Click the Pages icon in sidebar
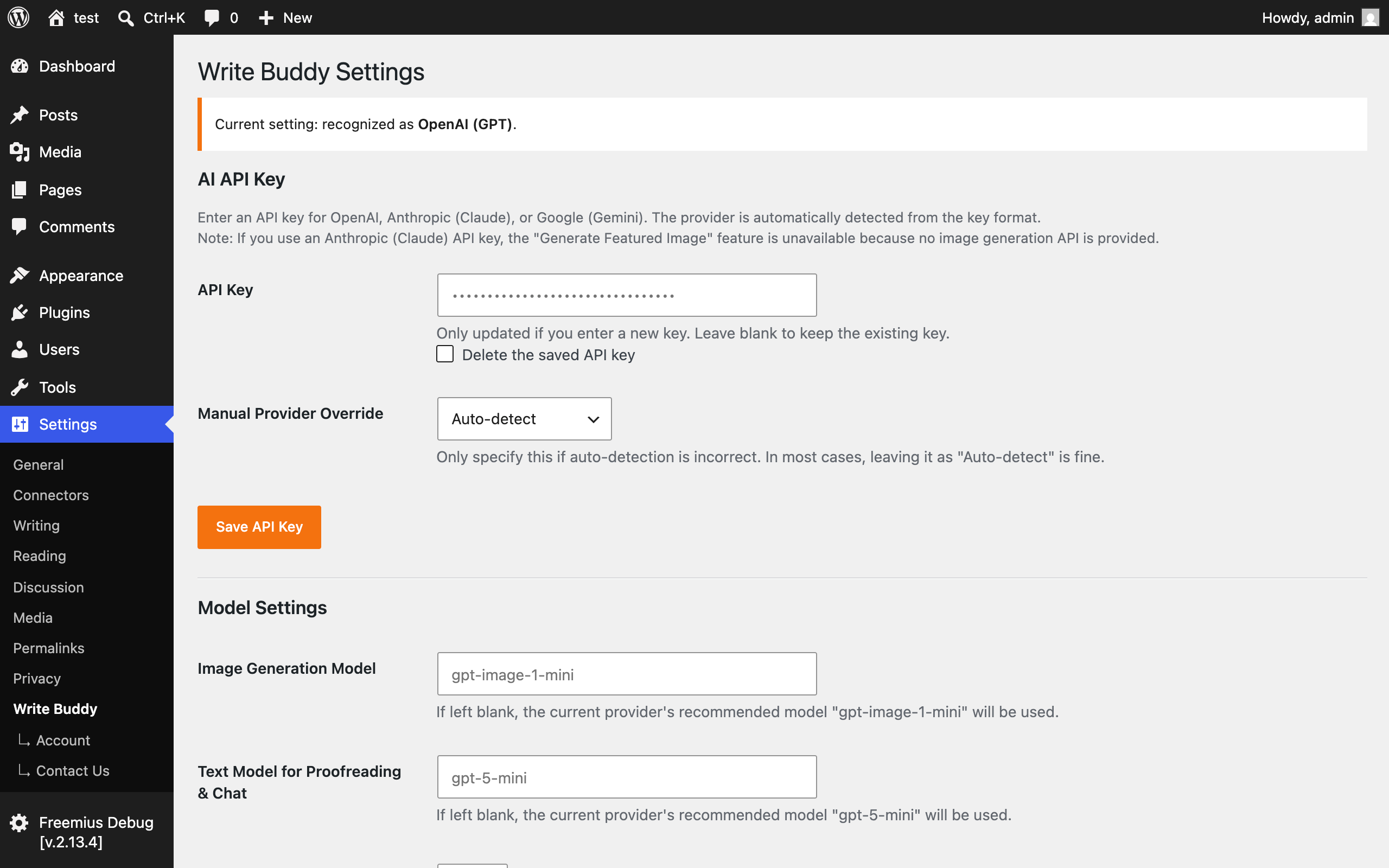 click(x=20, y=189)
